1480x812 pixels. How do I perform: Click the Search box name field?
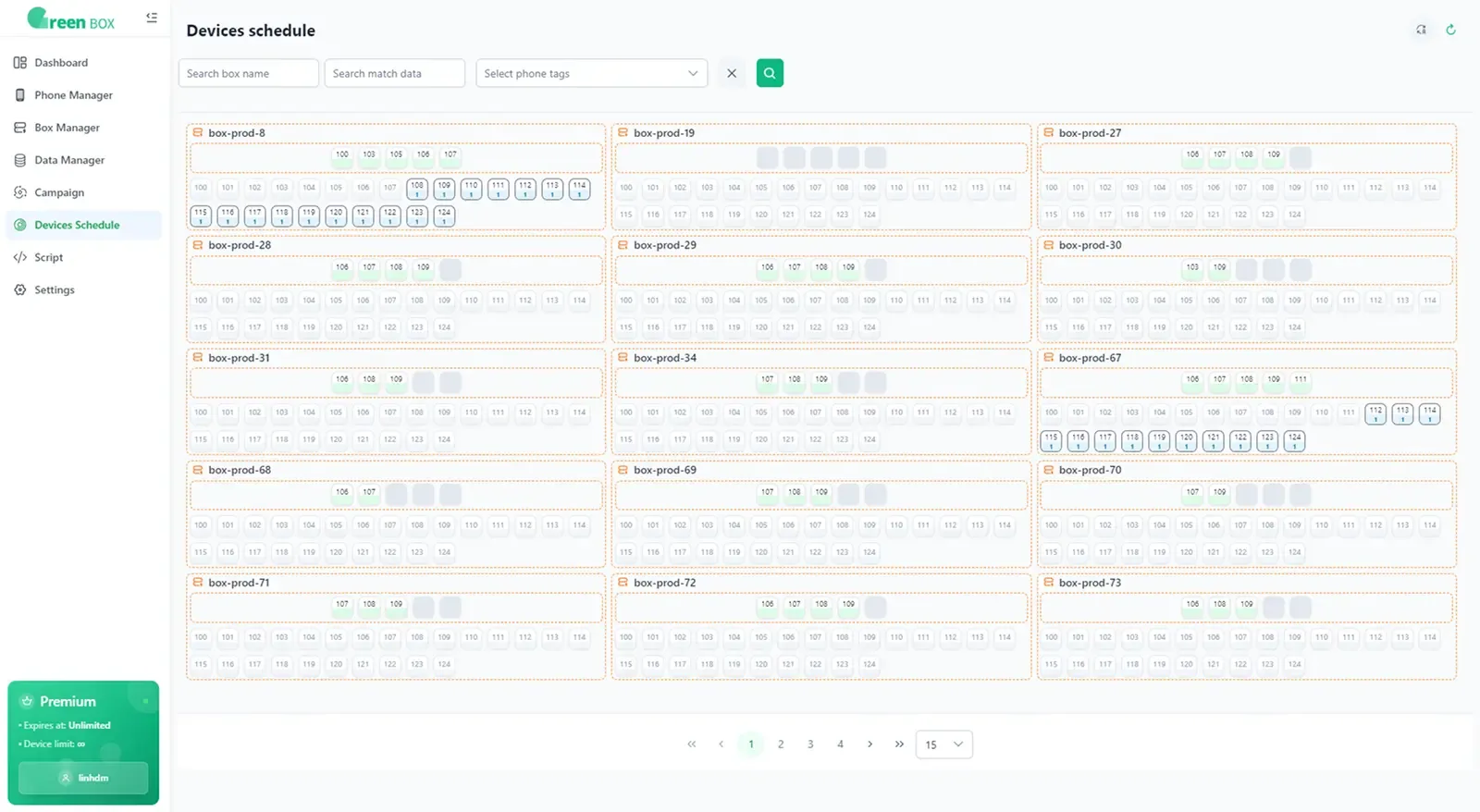pyautogui.click(x=249, y=73)
